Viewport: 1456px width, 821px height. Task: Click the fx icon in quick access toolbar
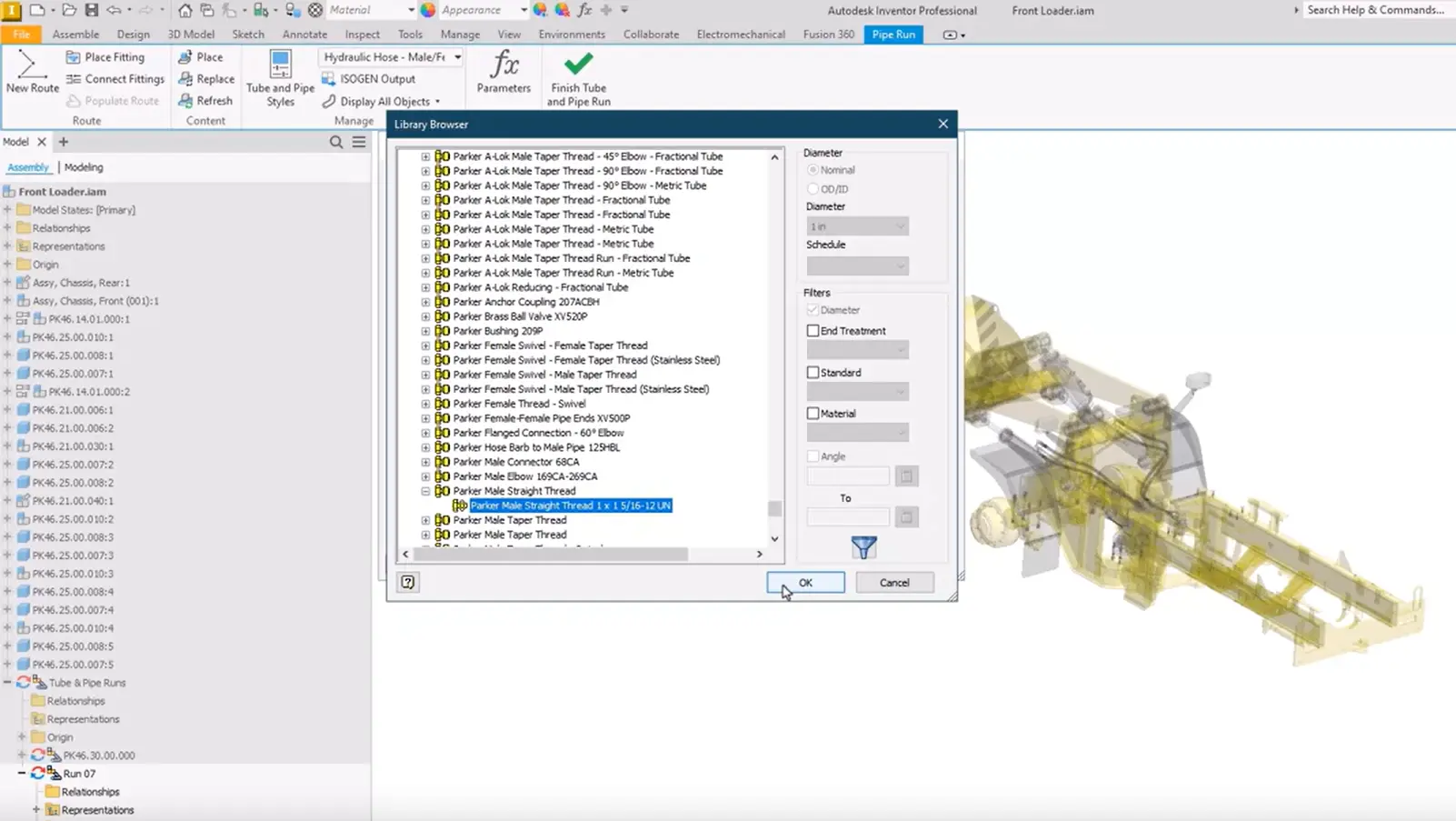[x=584, y=10]
